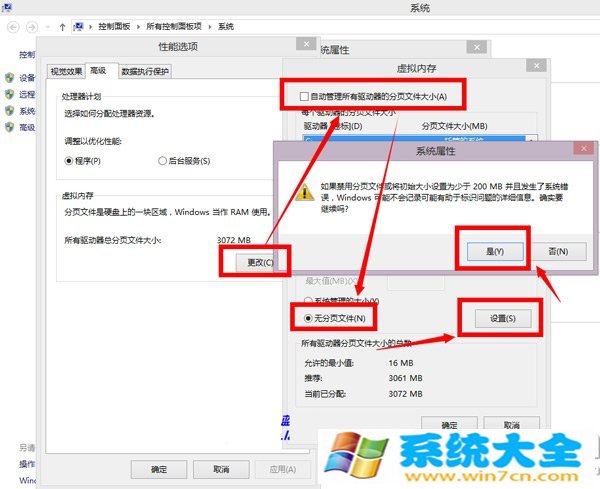Viewport: 600px width, 489px height.
Task: Close the 性能选项 dialog
Action: pyautogui.click(x=306, y=44)
